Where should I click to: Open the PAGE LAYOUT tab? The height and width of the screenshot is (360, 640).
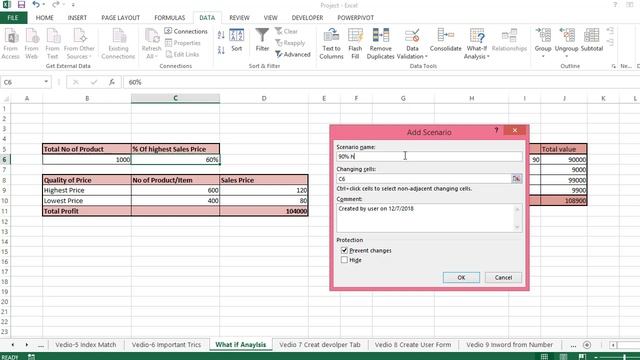(x=120, y=18)
